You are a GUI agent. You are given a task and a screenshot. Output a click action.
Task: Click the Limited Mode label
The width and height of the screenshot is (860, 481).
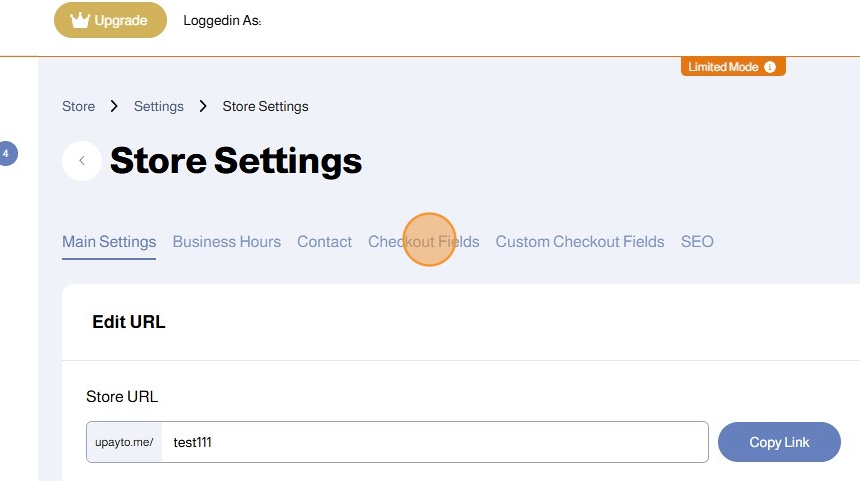723,67
